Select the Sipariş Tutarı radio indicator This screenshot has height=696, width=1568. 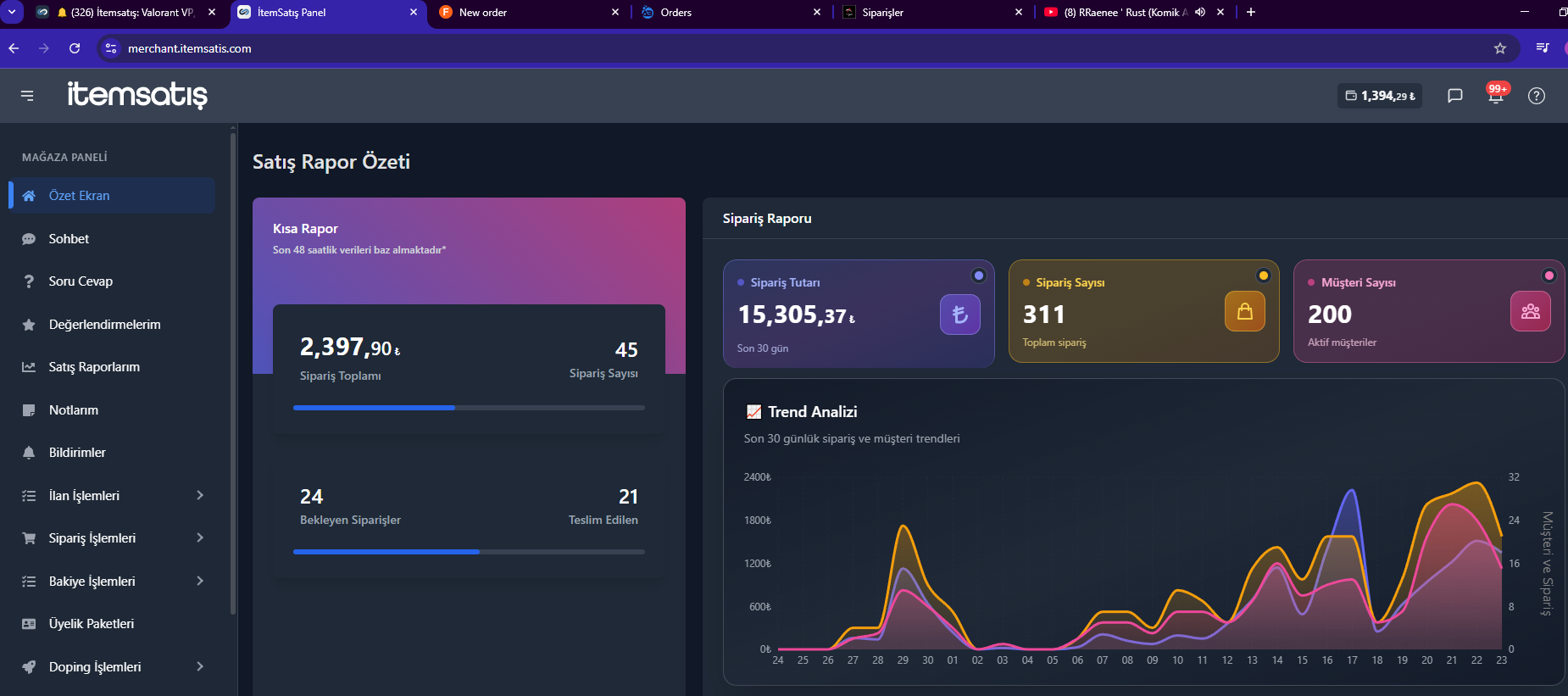pyautogui.click(x=979, y=276)
